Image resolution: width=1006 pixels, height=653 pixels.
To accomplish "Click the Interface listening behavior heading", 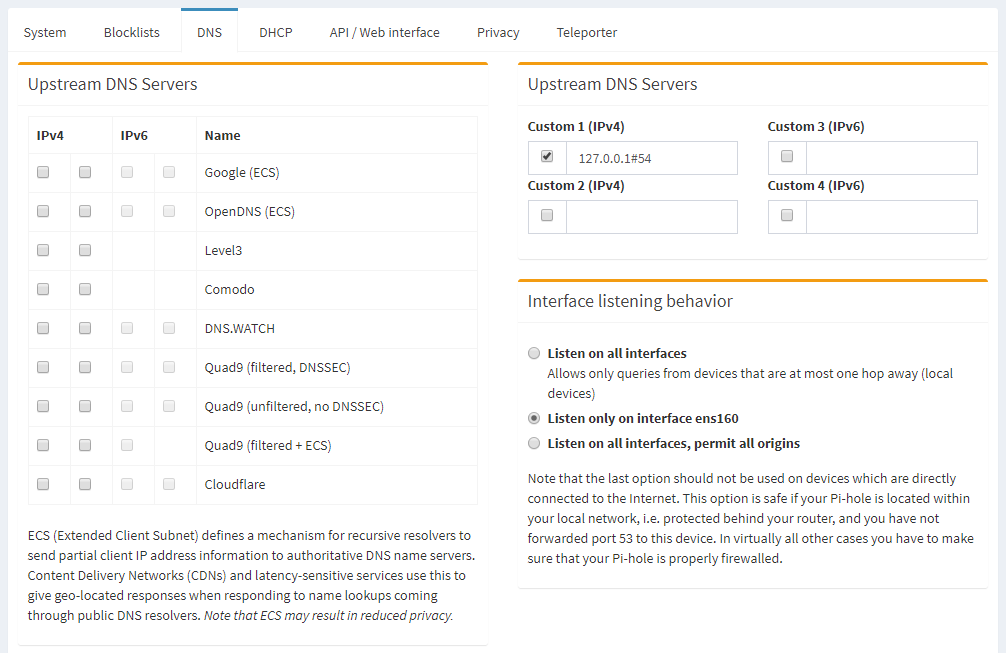I will coord(630,301).
